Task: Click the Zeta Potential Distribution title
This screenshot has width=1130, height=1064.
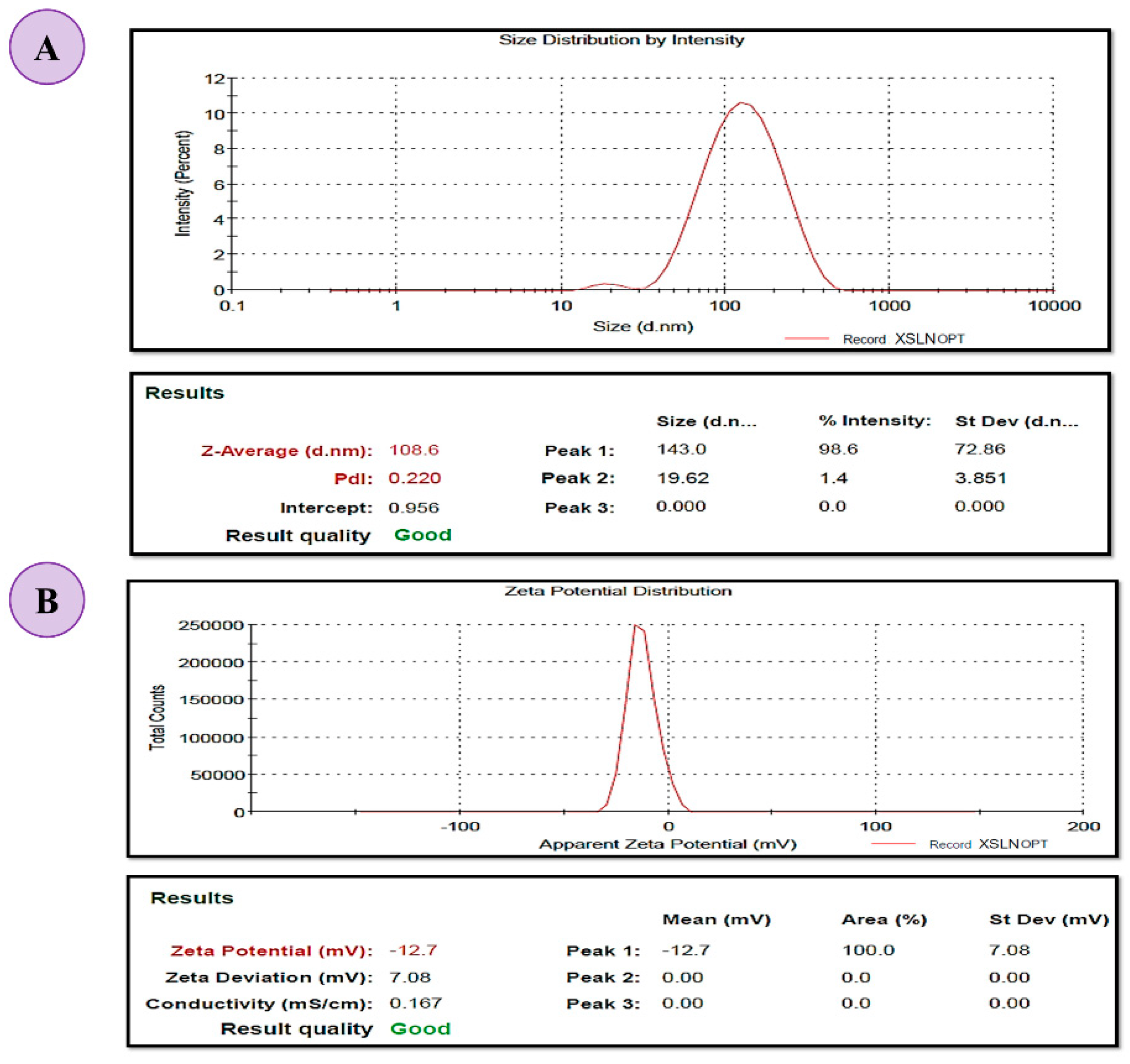Action: [x=618, y=591]
